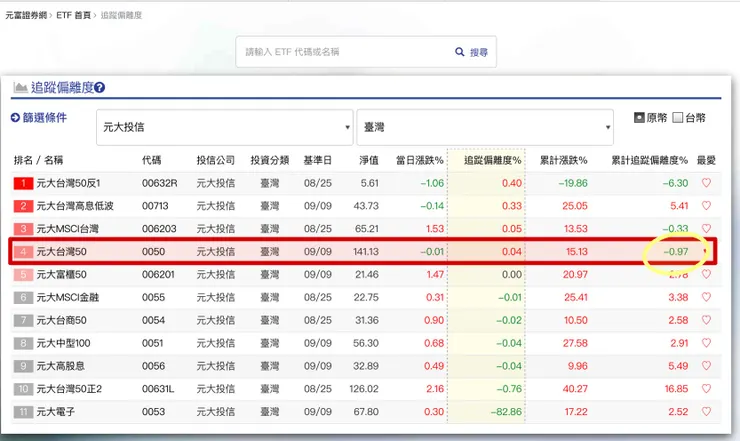Favorite 元大MSCI金融 with its heart icon
This screenshot has width=740, height=441.
click(x=706, y=297)
